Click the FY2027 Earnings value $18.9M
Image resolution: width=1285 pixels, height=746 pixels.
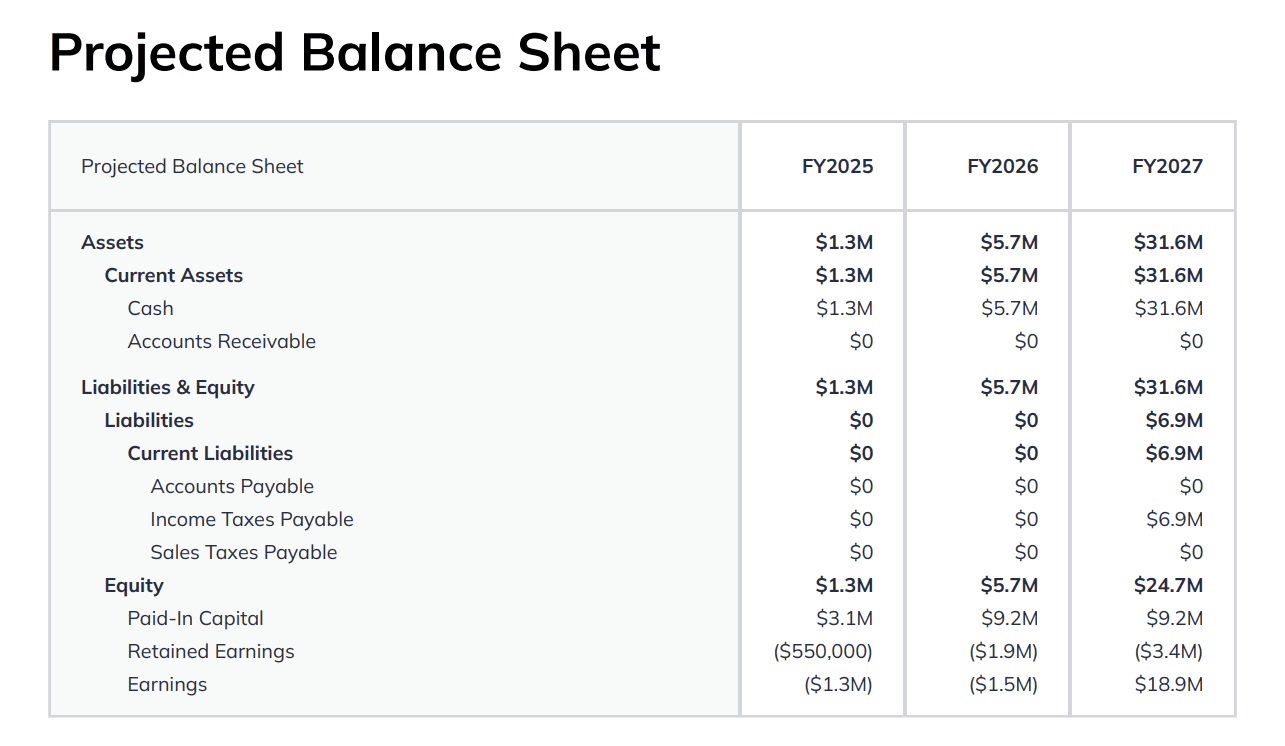click(x=1168, y=684)
